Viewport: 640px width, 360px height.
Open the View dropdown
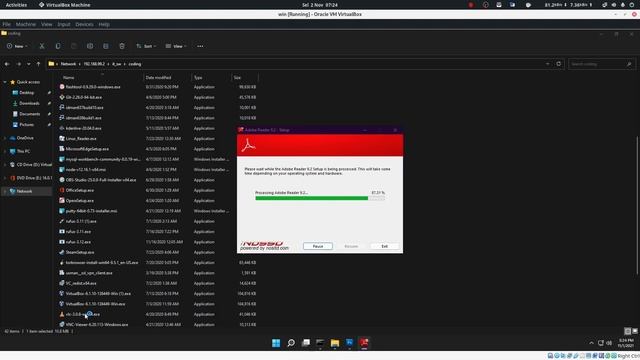176,46
